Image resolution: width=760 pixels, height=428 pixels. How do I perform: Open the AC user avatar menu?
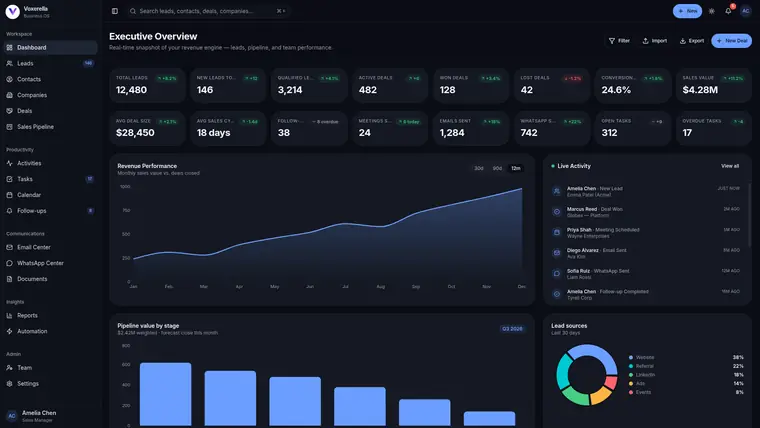[x=745, y=11]
